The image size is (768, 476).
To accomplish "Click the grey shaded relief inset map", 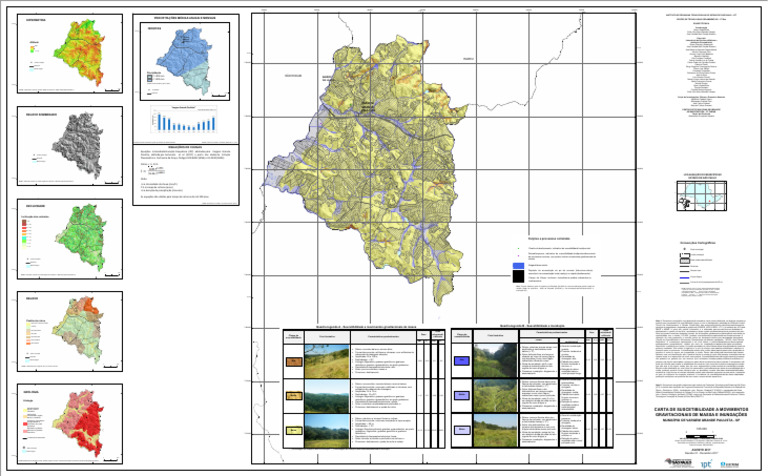I will 70,146.
